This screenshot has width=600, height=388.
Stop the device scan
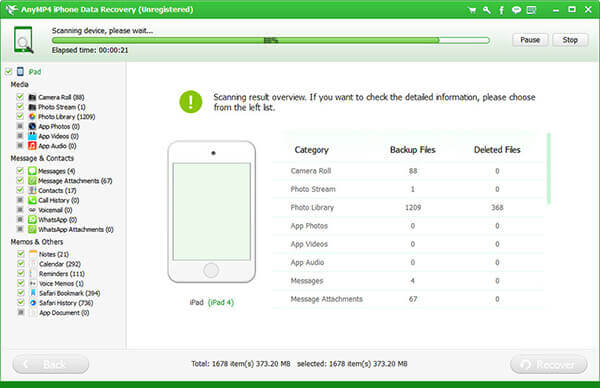tap(570, 40)
